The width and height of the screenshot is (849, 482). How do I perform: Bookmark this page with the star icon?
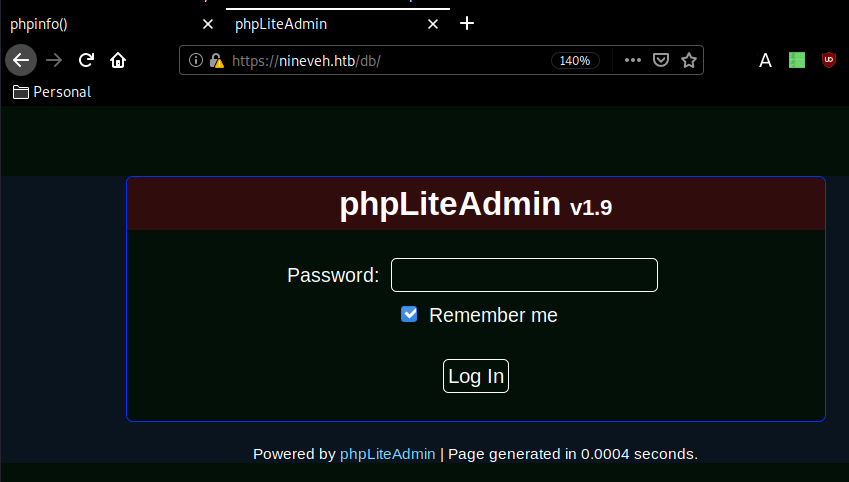pyautogui.click(x=688, y=60)
